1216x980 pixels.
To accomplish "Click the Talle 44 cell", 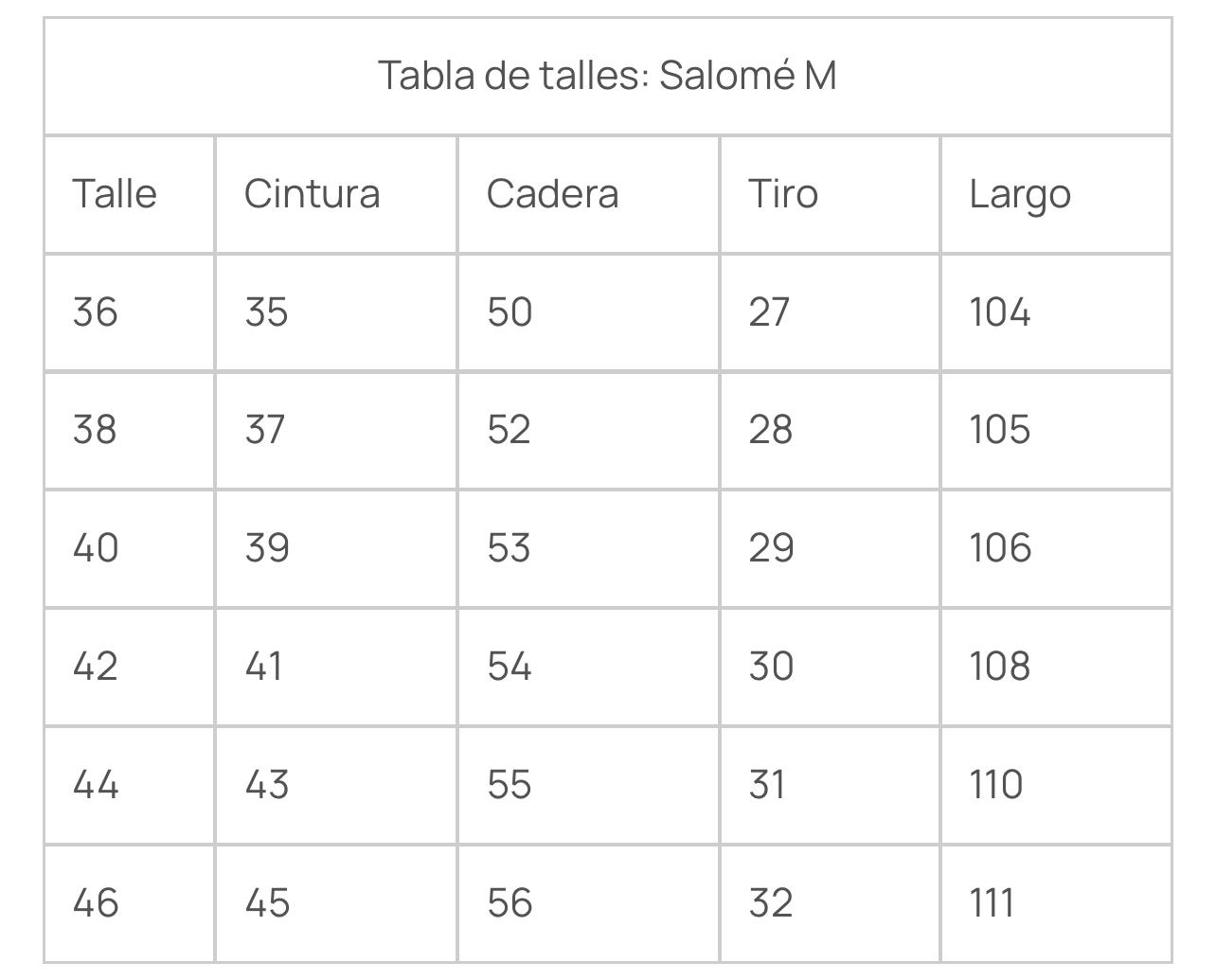I will [x=96, y=785].
